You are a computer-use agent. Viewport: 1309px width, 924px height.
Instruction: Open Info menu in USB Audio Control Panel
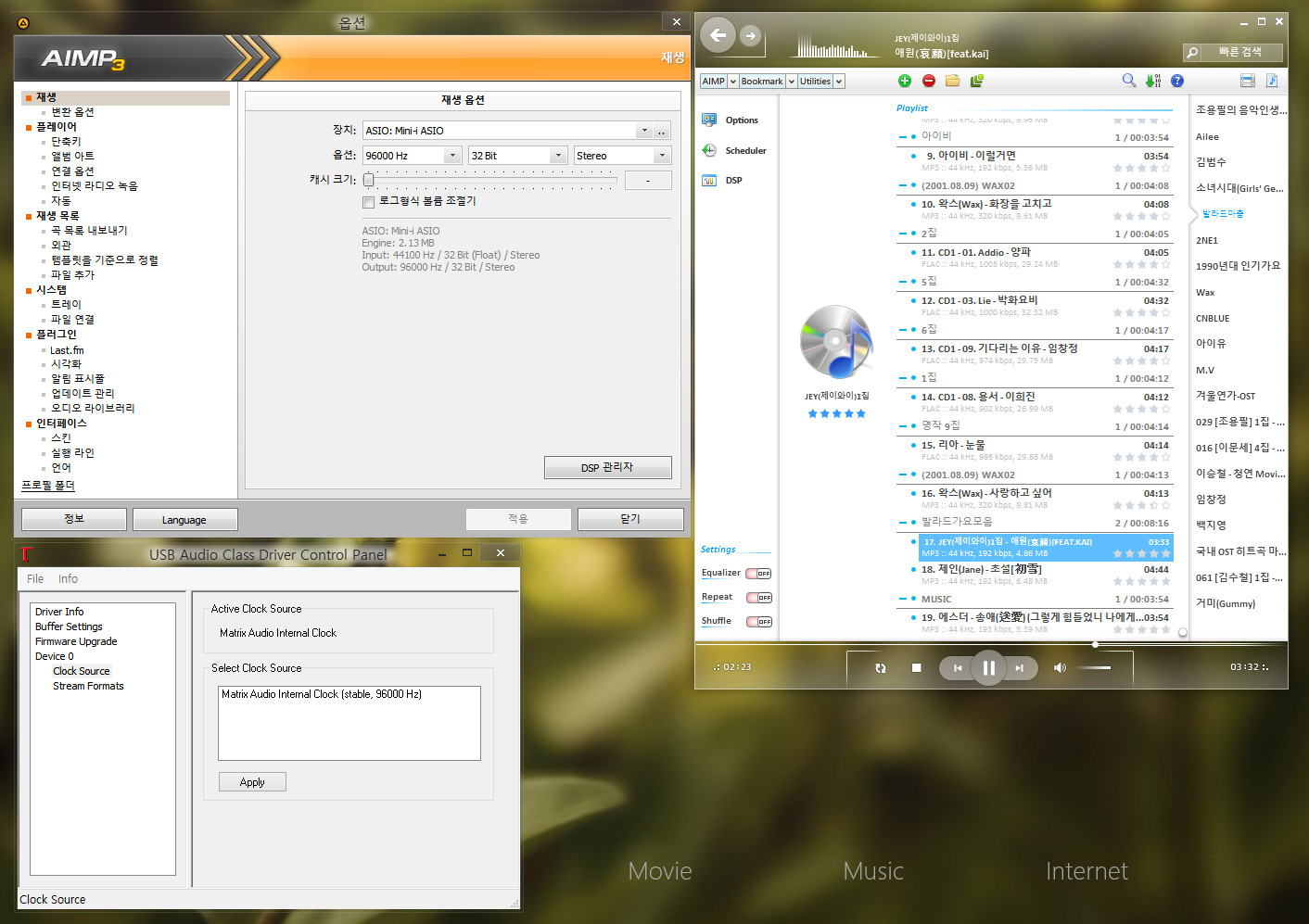[68, 578]
